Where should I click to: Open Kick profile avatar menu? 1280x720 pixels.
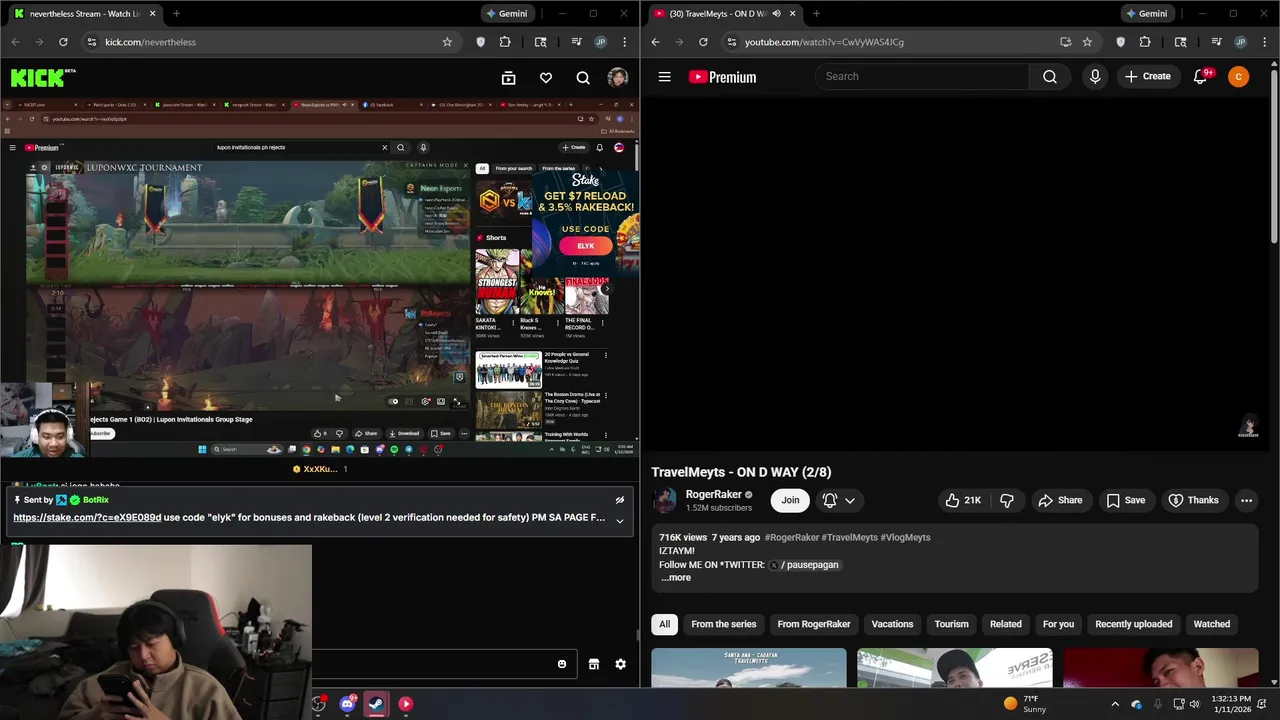(618, 78)
